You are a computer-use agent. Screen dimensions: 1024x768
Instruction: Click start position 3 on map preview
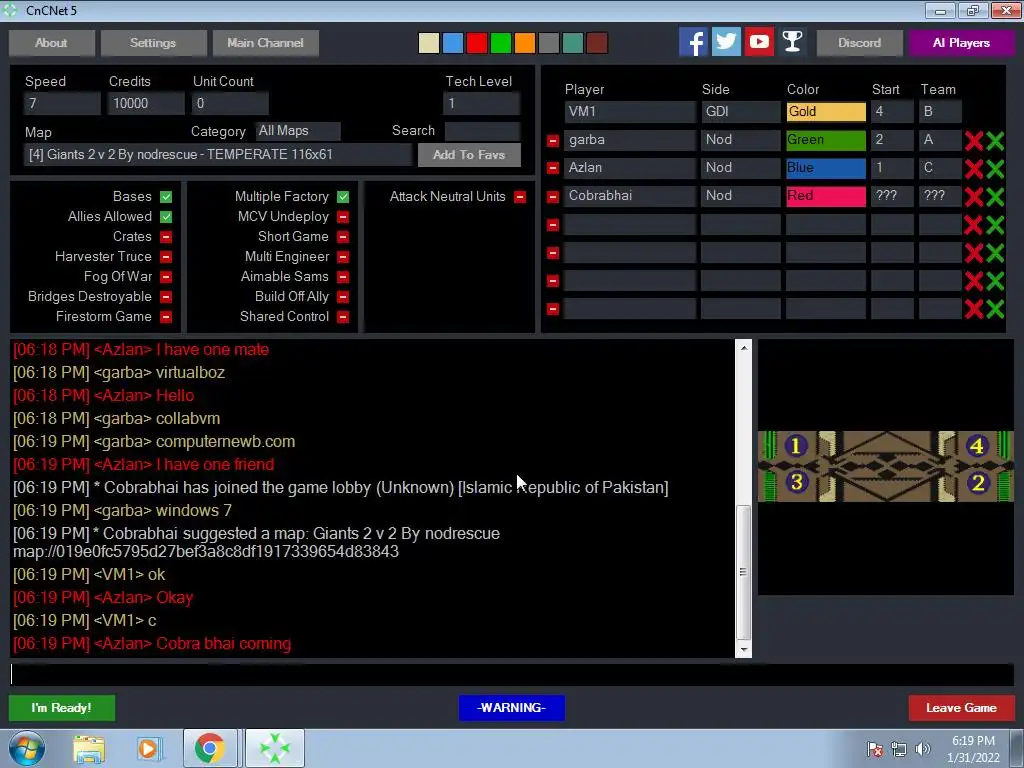tap(795, 483)
